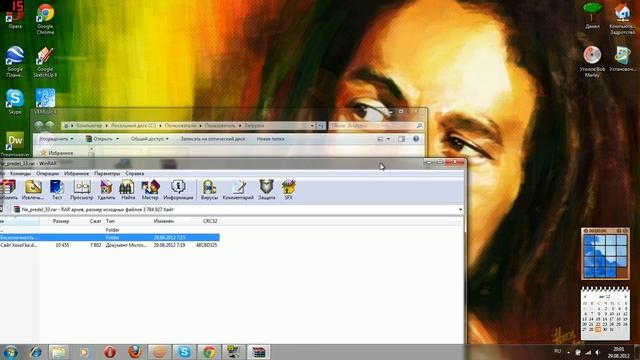The width and height of the screenshot is (640, 360).
Task: Click the Explorer address bar history dropdown
Action: 312,126
